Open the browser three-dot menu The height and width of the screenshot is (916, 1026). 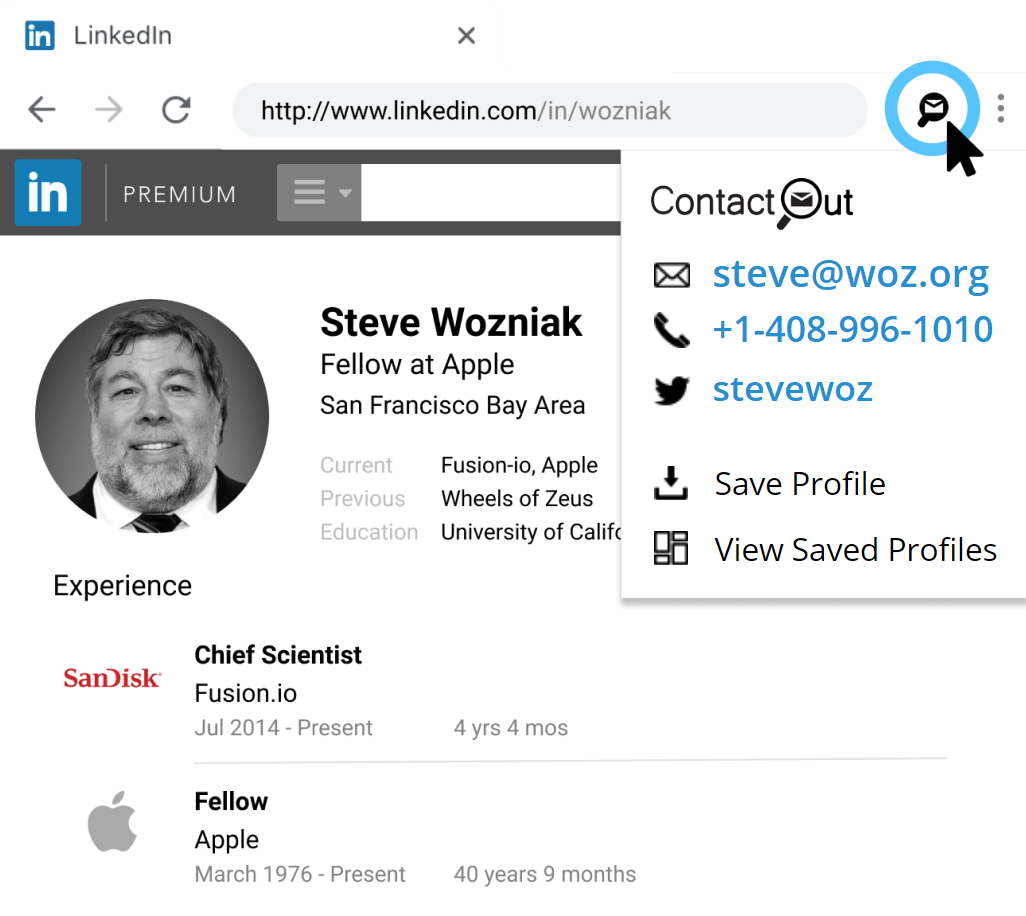coord(1000,108)
